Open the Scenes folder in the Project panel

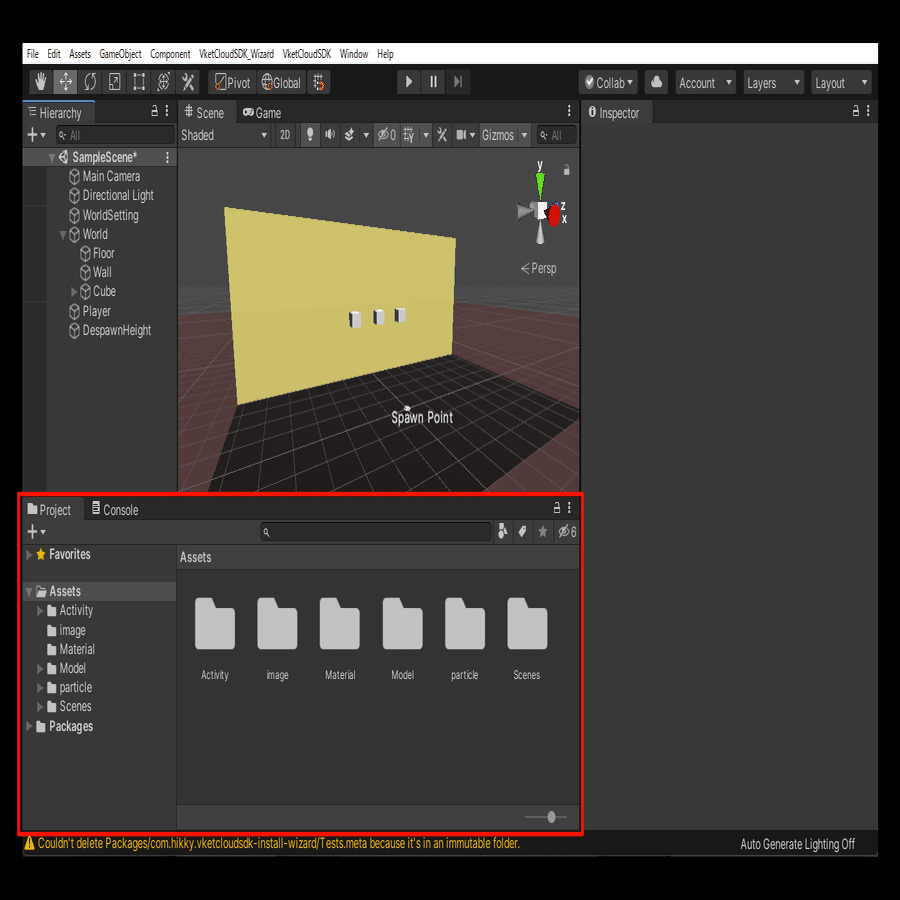click(527, 624)
